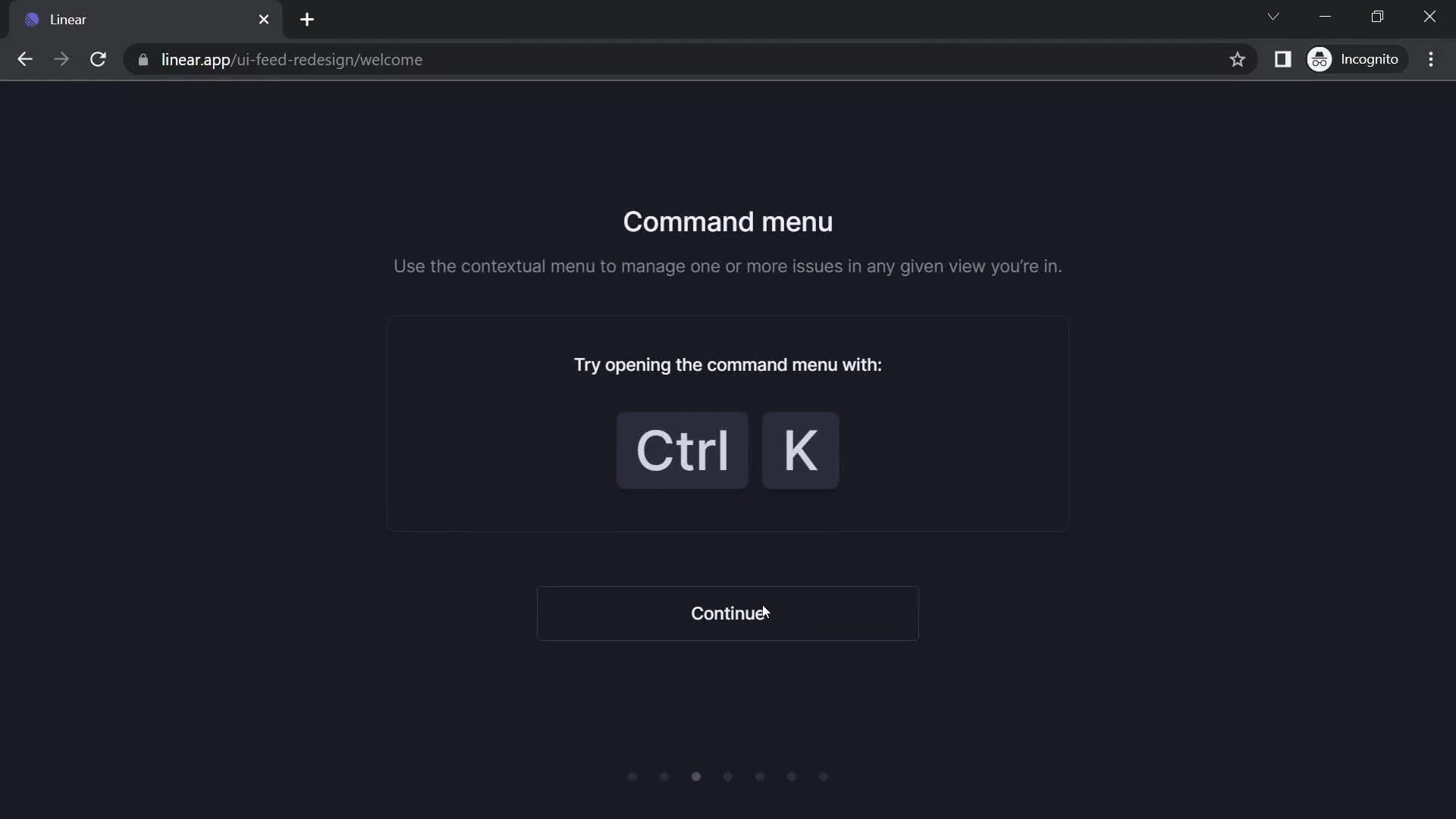This screenshot has width=1456, height=819.
Task: Click the fifth pagination dot indicator
Action: (x=760, y=776)
